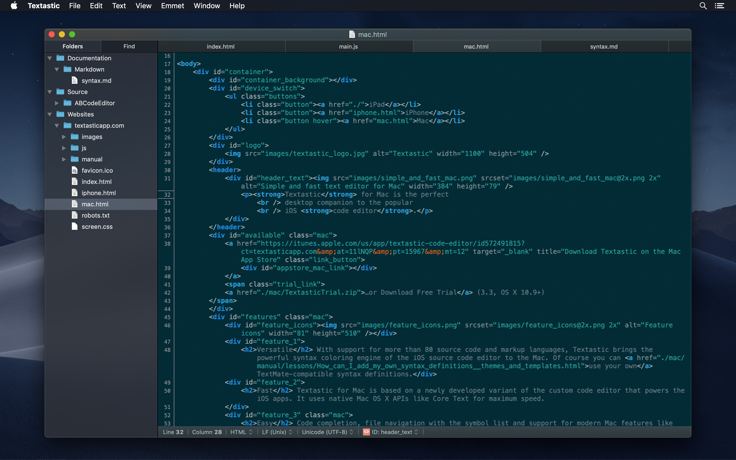Click the Websites folder icon
736x460 pixels.
pos(60,115)
